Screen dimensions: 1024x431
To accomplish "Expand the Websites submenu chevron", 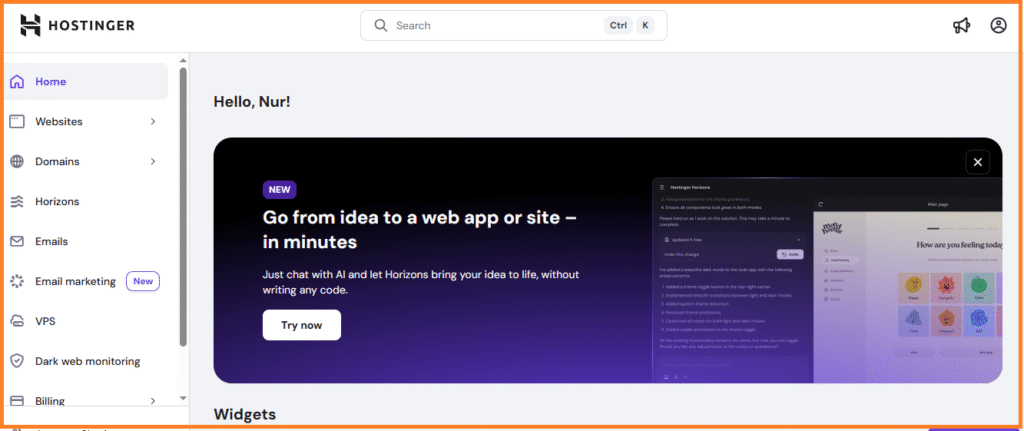I will (x=153, y=122).
